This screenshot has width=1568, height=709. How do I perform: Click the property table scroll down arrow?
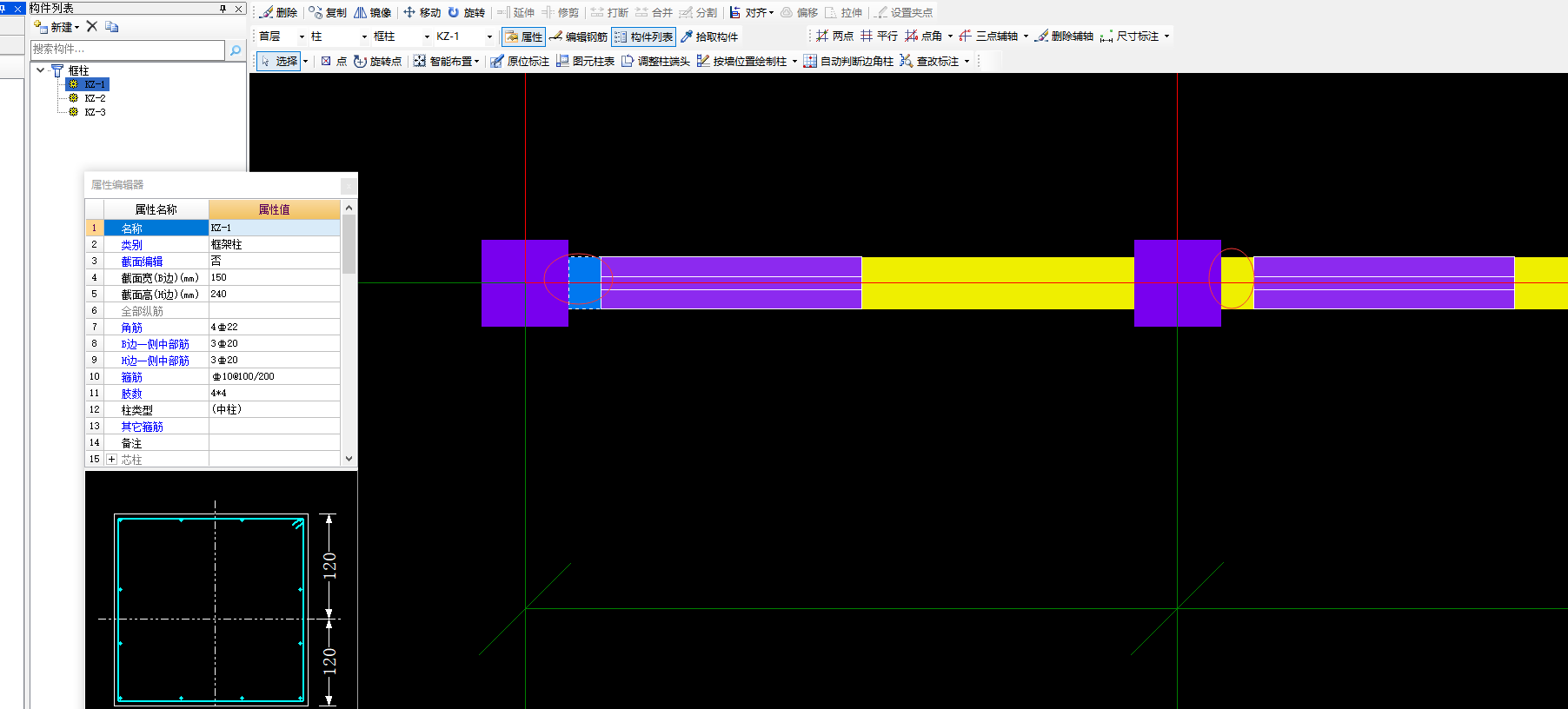click(x=349, y=459)
